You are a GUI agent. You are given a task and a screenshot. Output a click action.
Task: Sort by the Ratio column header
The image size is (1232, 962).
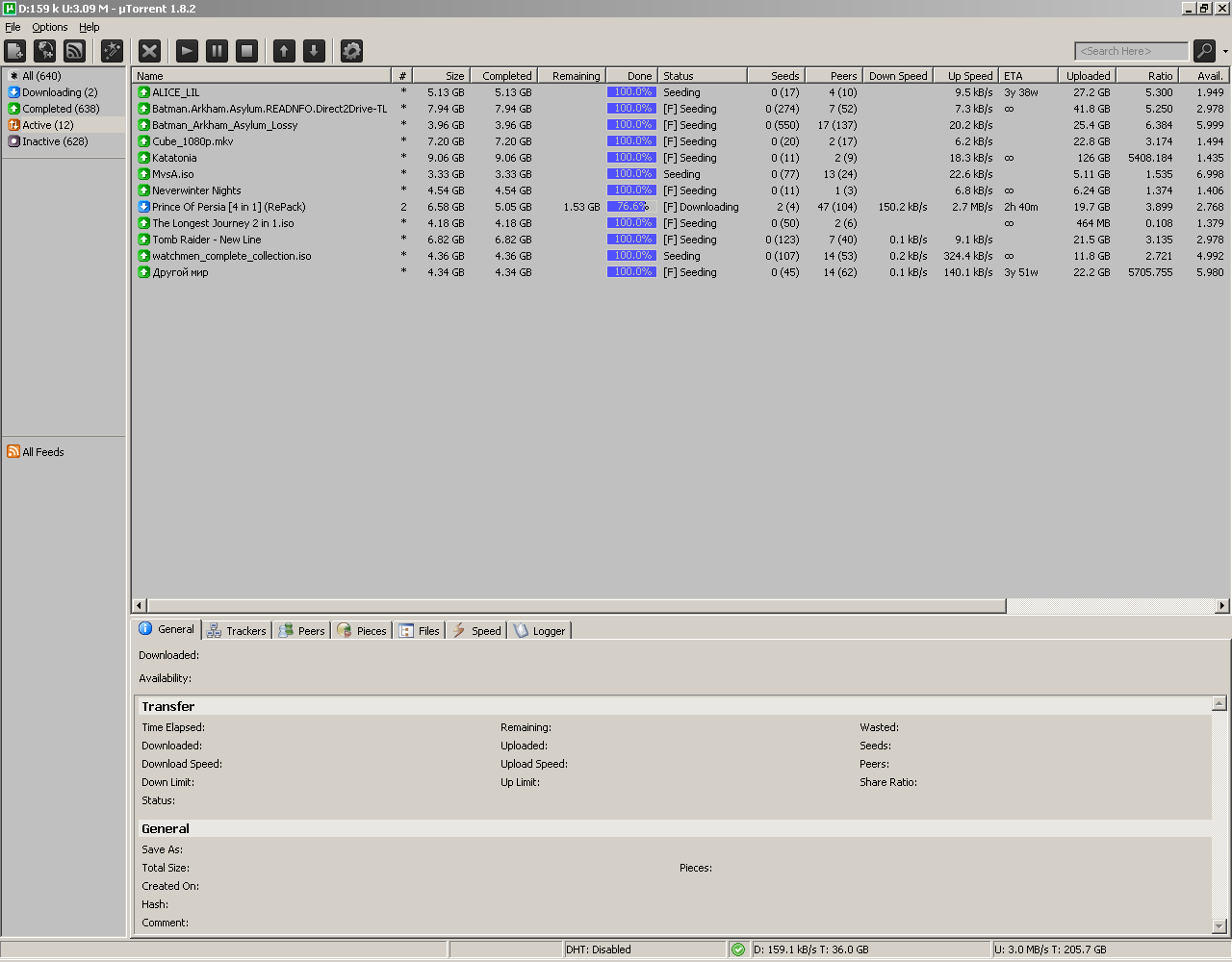click(1146, 76)
